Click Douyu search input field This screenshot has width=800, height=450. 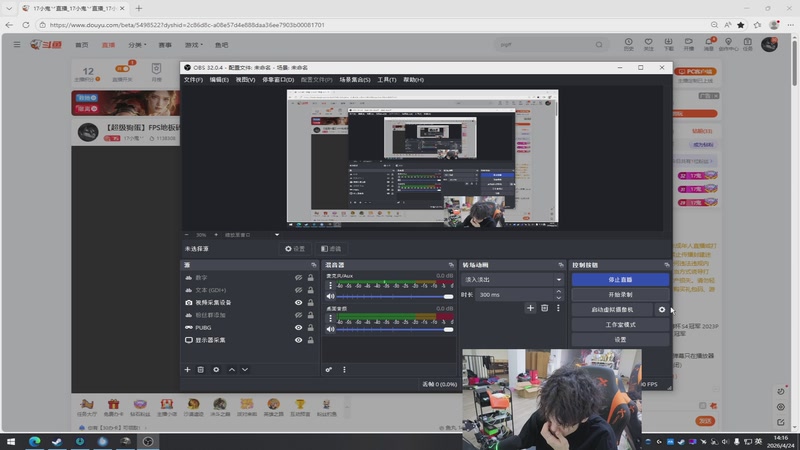coord(545,44)
